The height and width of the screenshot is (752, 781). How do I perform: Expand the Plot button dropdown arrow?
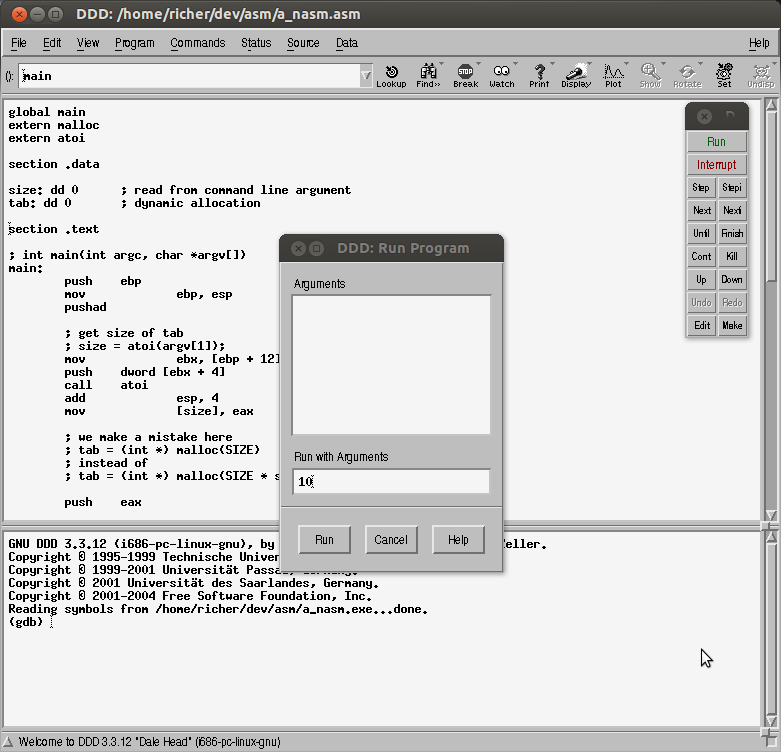(627, 64)
